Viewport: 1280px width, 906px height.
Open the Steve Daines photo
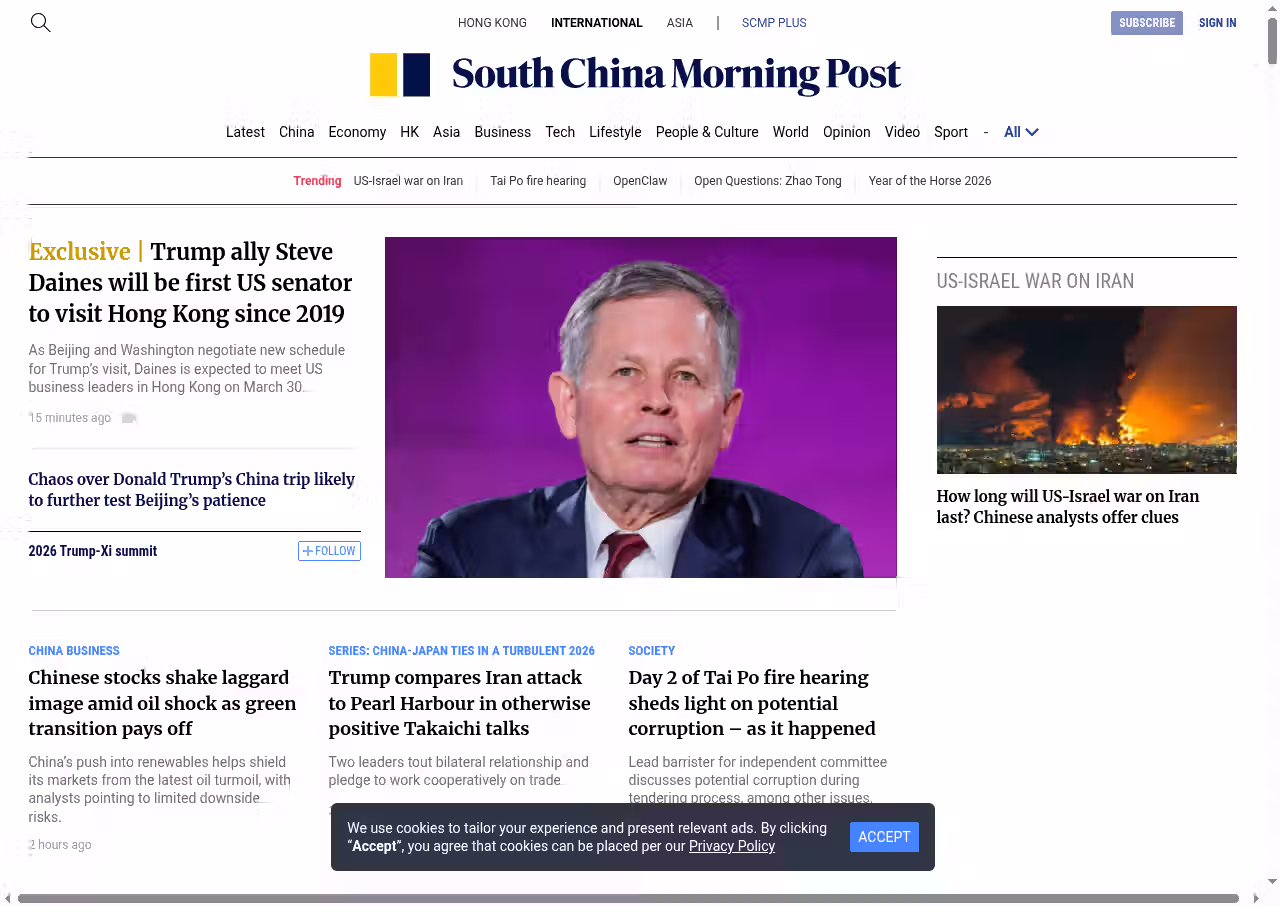click(x=641, y=407)
